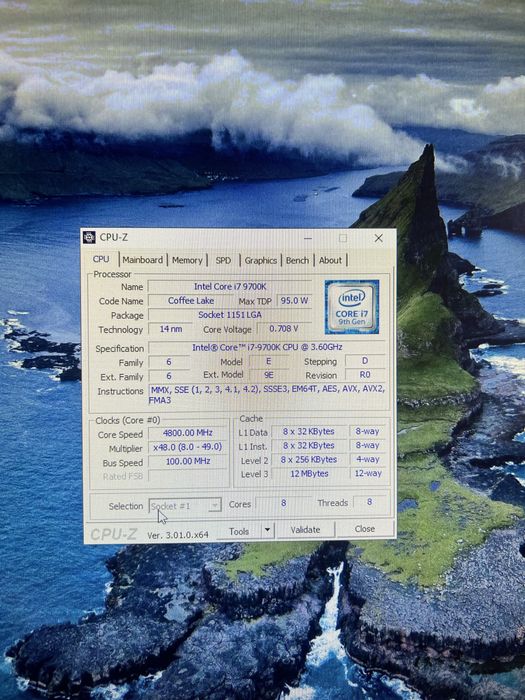The width and height of the screenshot is (525, 700).
Task: Click the empty Rated FSB field
Action: 188,475
